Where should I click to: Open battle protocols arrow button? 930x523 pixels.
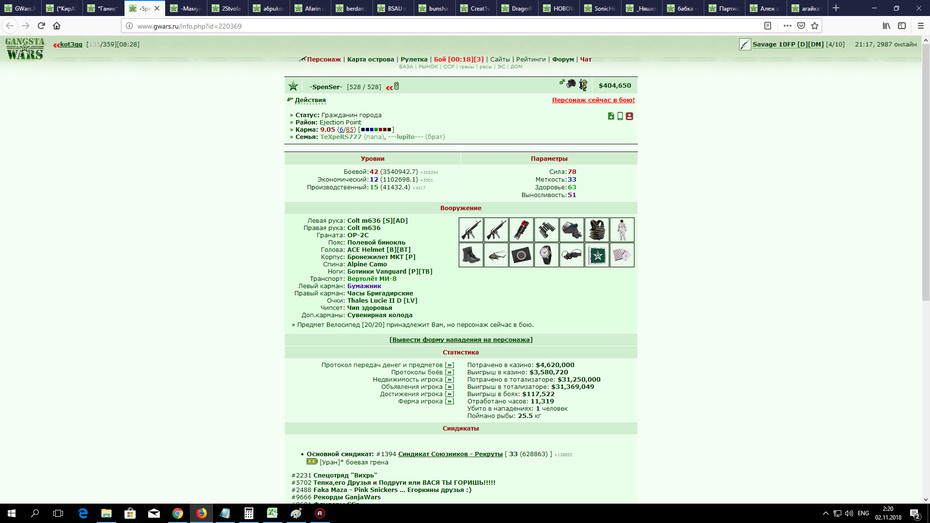tap(449, 372)
